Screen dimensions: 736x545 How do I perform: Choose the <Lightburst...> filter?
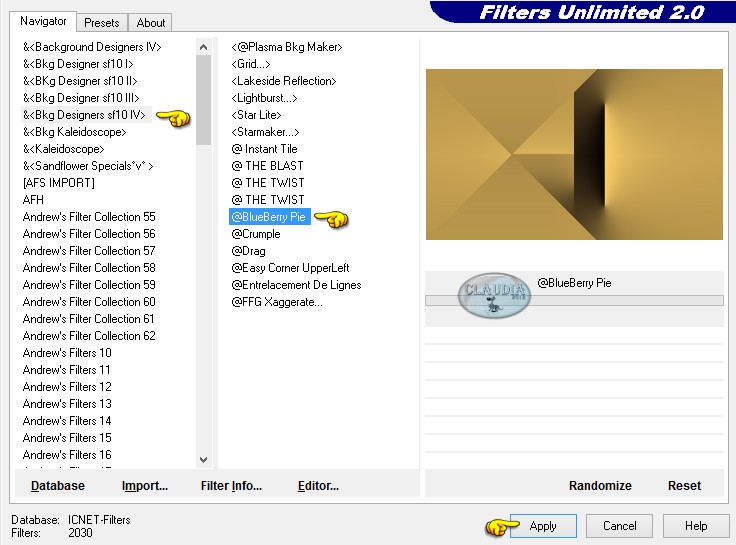tap(264, 98)
